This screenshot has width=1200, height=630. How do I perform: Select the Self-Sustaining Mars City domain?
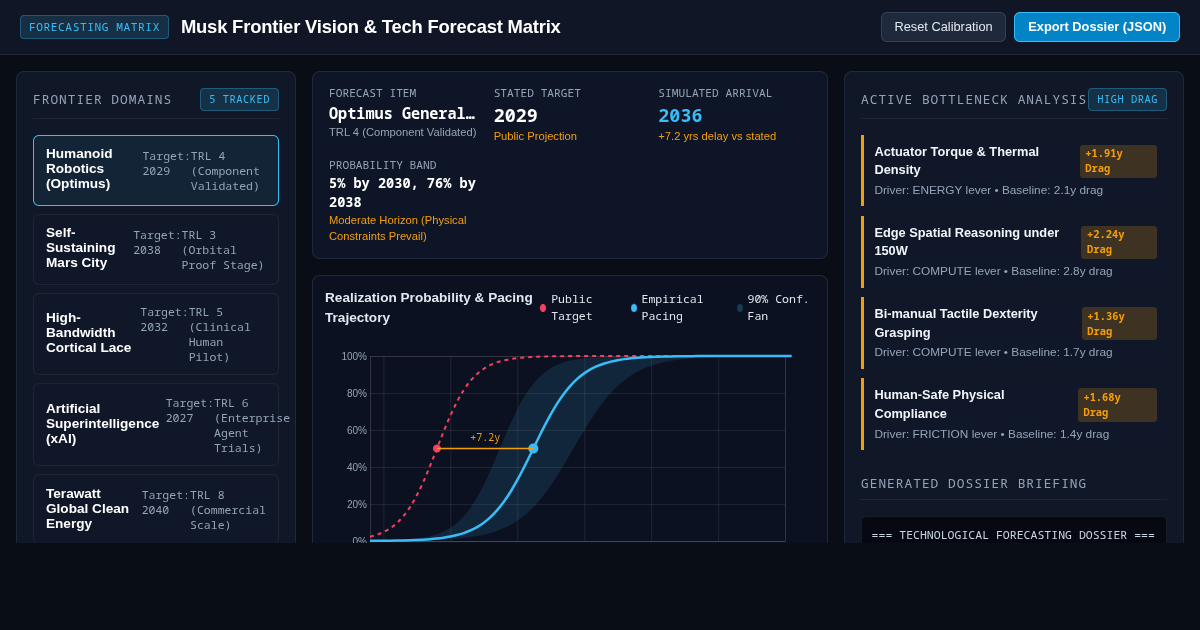pyautogui.click(x=156, y=249)
